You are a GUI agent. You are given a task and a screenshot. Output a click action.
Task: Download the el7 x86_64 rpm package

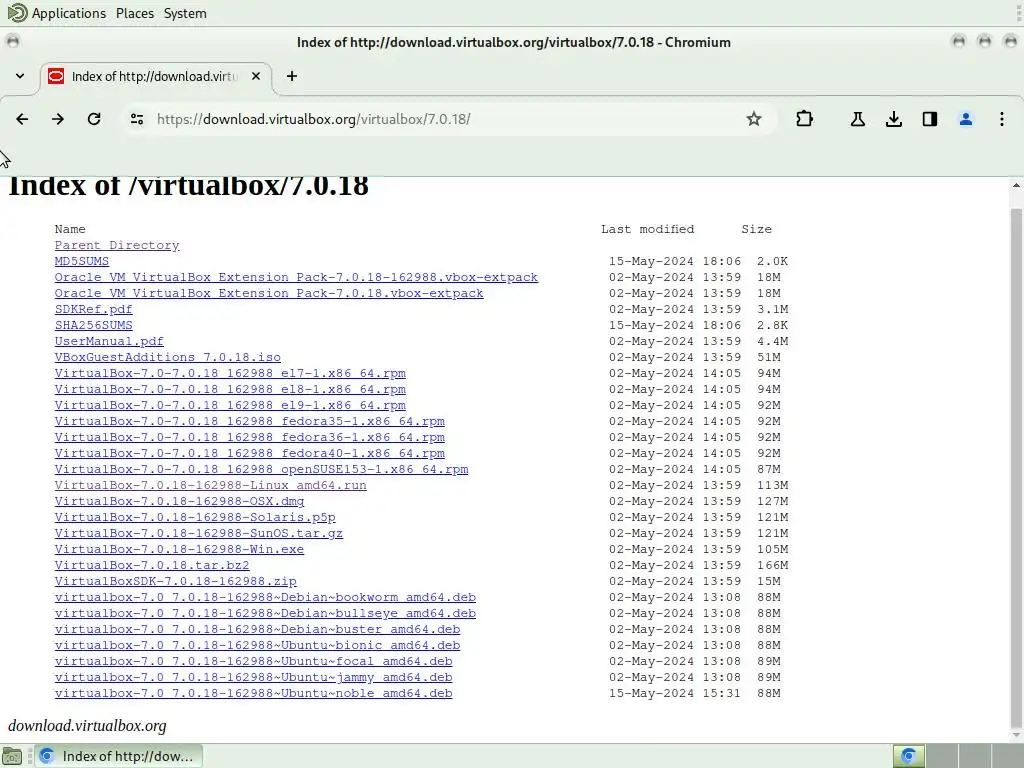click(230, 374)
